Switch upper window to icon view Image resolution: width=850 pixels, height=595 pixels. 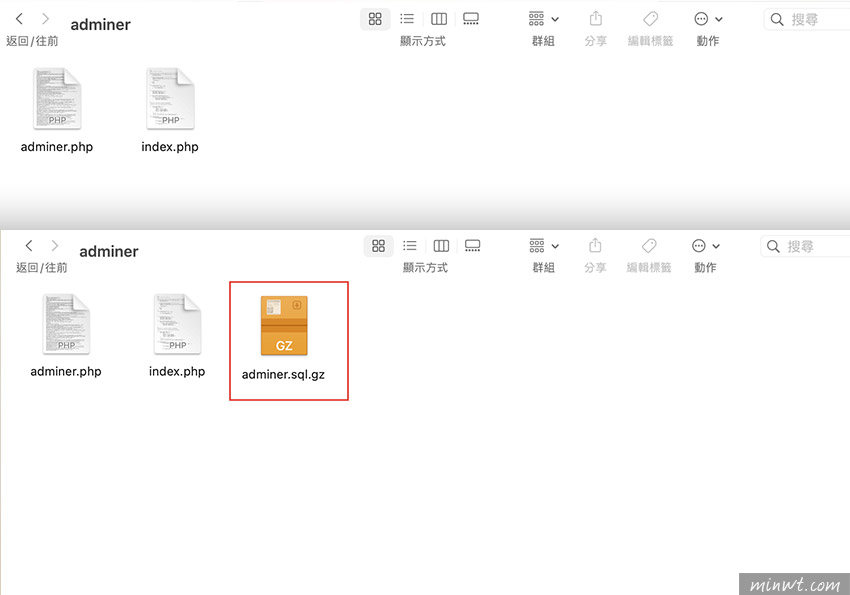coord(375,19)
